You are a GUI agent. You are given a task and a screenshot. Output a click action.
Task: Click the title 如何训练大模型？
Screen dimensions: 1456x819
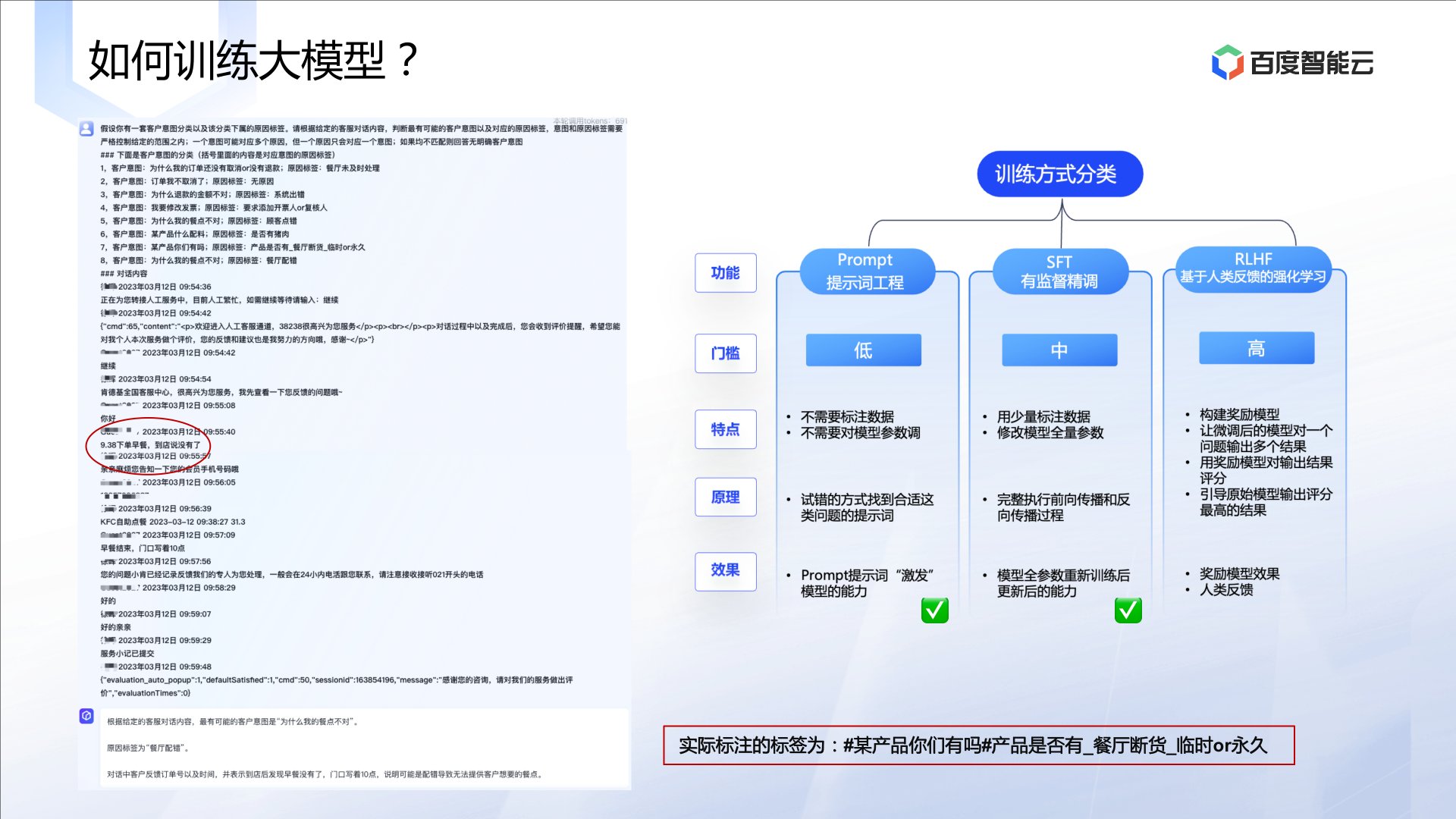coord(254,61)
